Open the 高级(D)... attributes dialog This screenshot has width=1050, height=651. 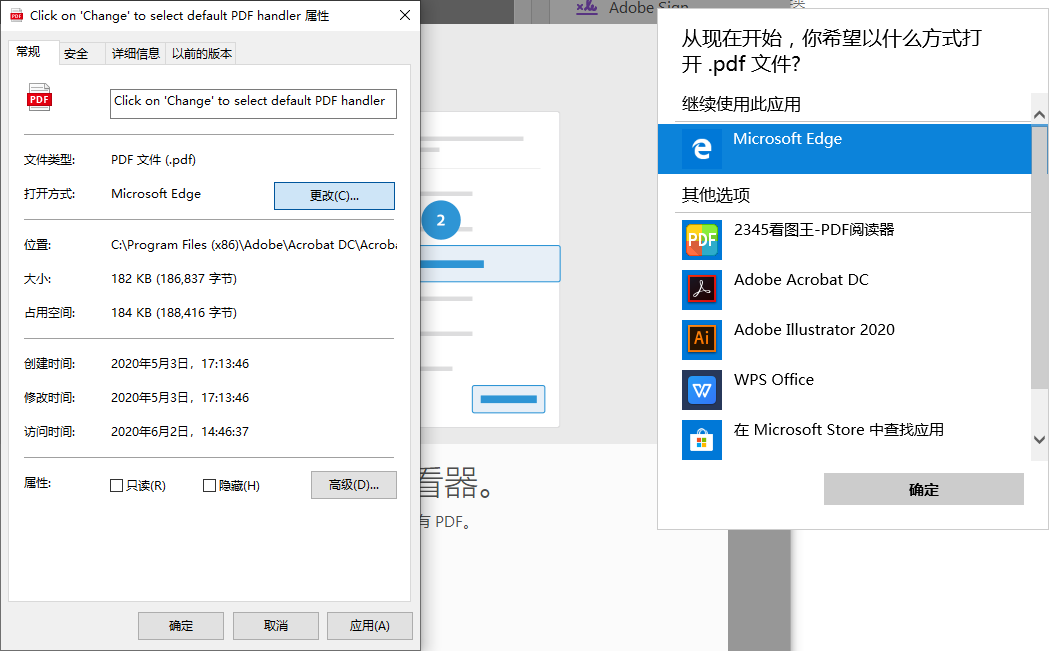pyautogui.click(x=354, y=485)
